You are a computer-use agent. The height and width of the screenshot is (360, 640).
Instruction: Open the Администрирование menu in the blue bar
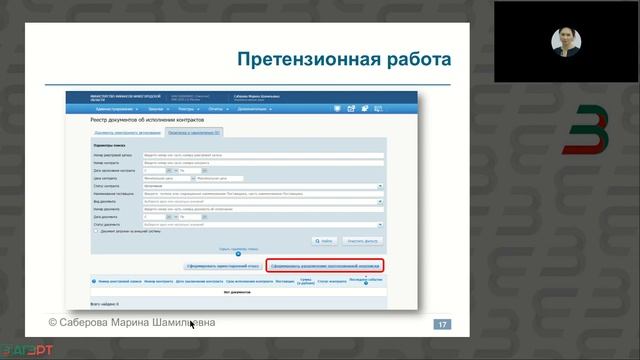(117, 109)
